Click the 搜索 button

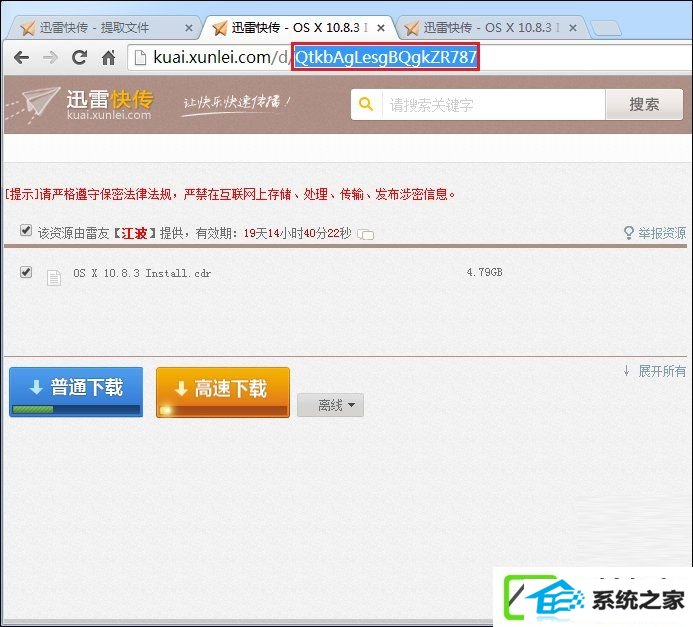pyautogui.click(x=644, y=105)
